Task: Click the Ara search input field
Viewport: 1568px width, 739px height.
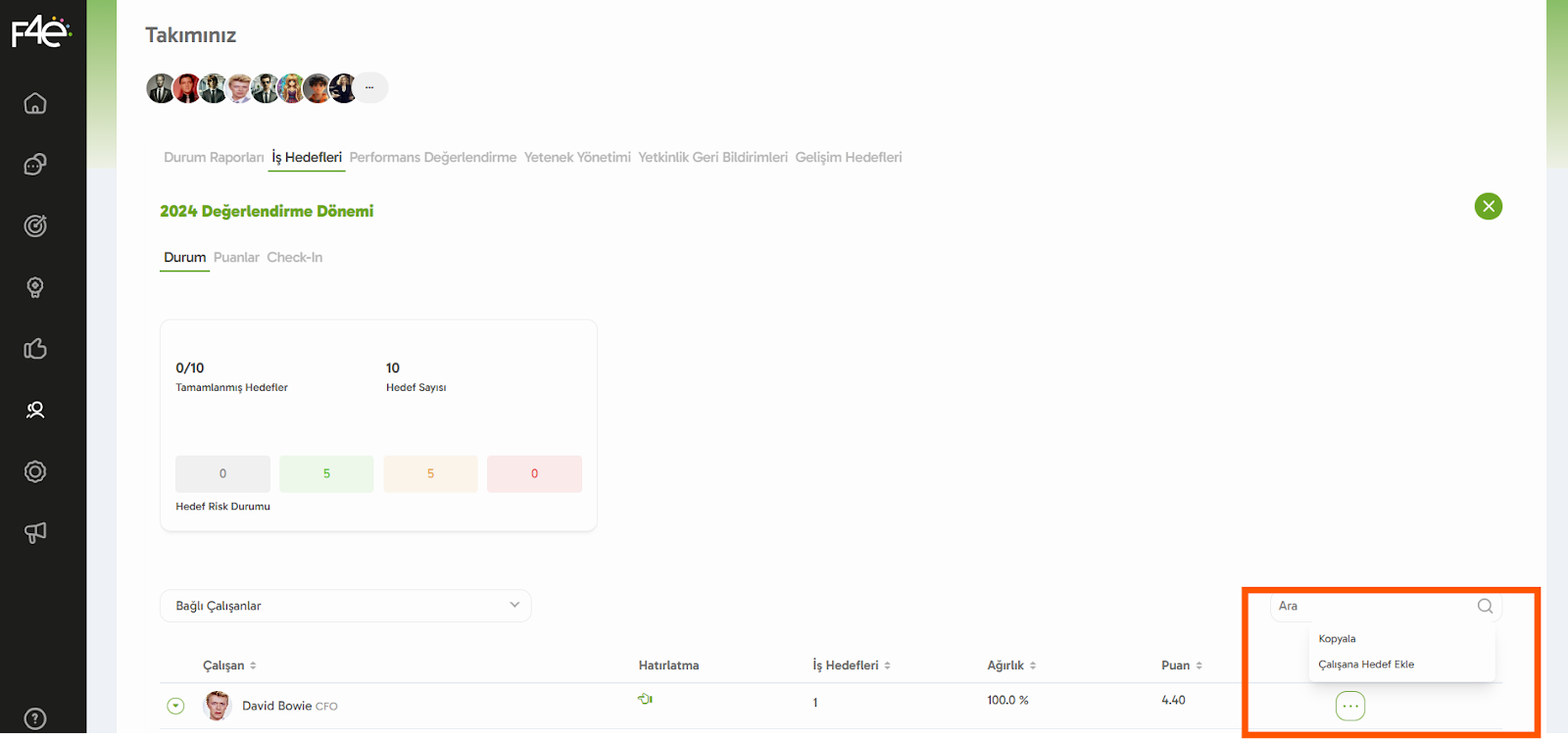Action: tap(1372, 606)
